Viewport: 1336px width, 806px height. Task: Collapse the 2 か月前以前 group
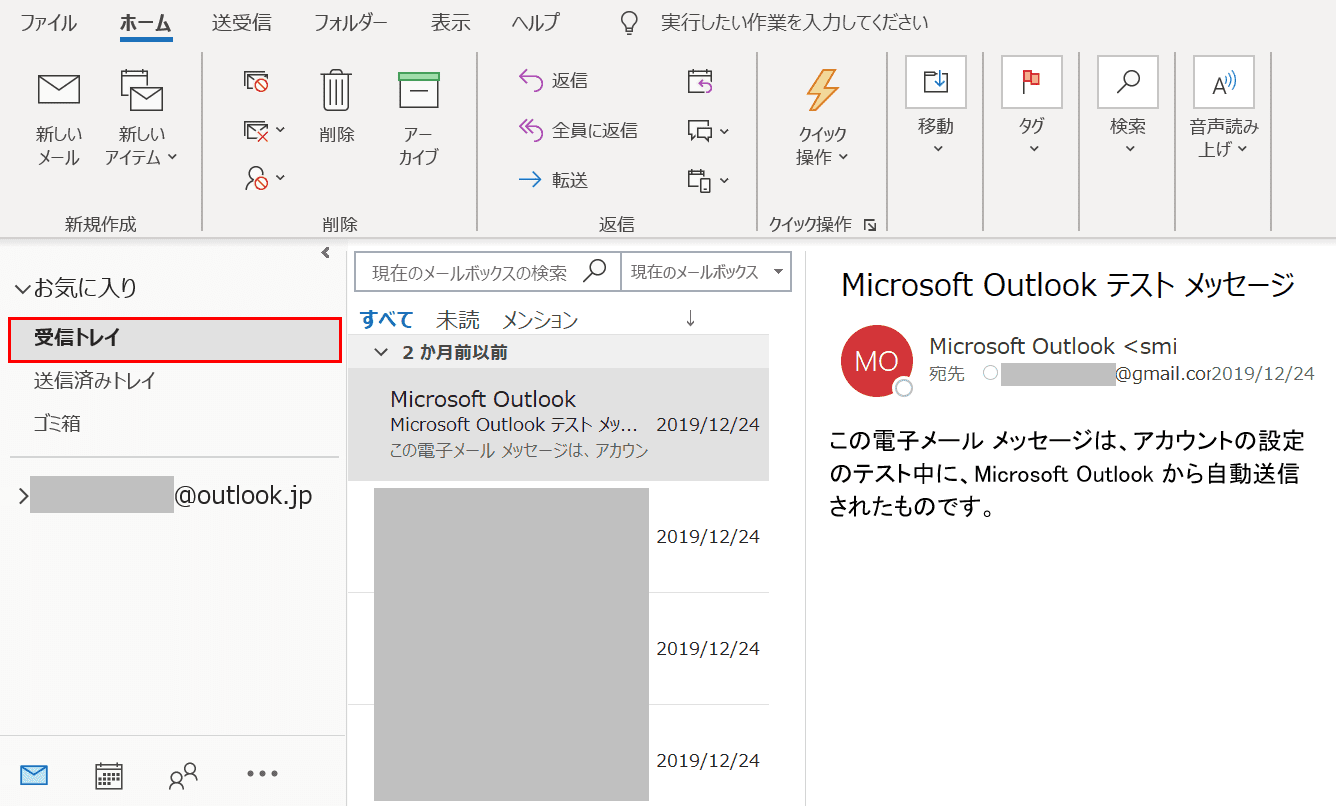point(380,352)
